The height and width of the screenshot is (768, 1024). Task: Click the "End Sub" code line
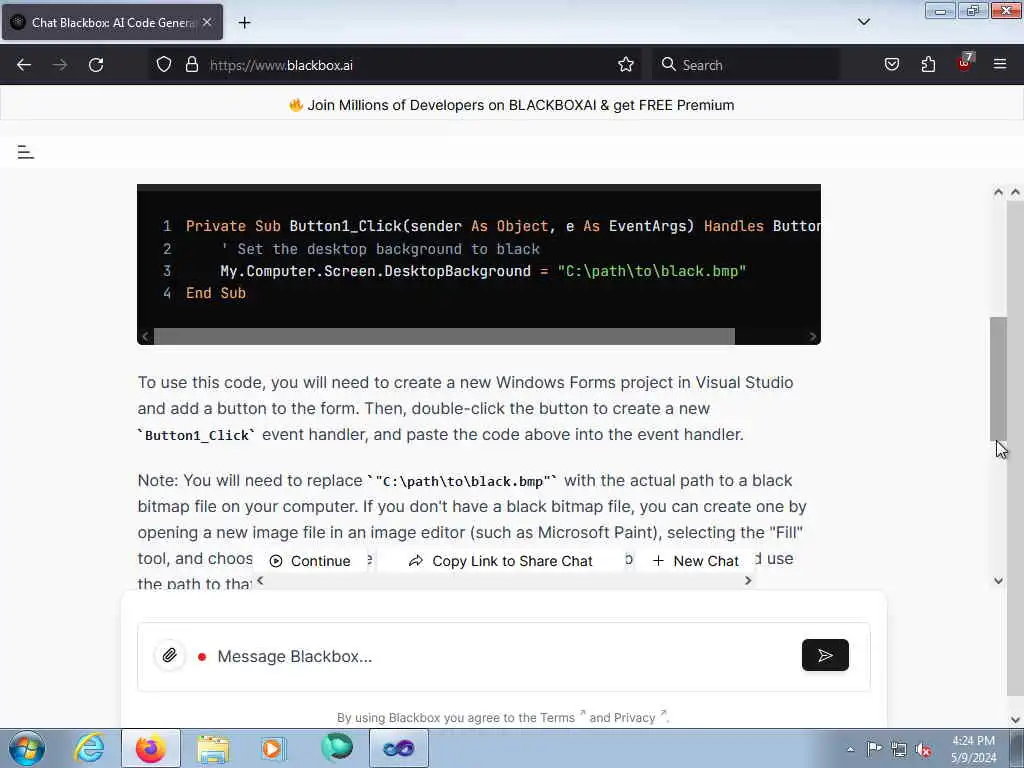click(x=216, y=293)
